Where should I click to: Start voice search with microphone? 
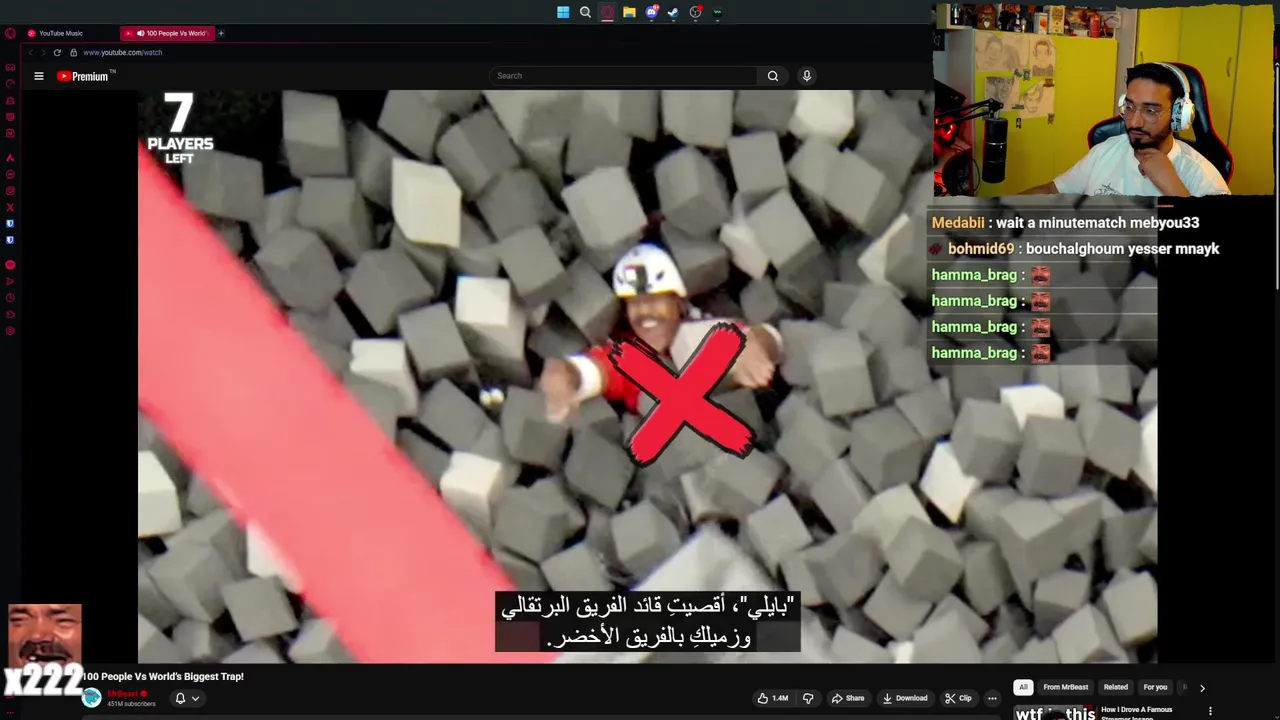(807, 76)
